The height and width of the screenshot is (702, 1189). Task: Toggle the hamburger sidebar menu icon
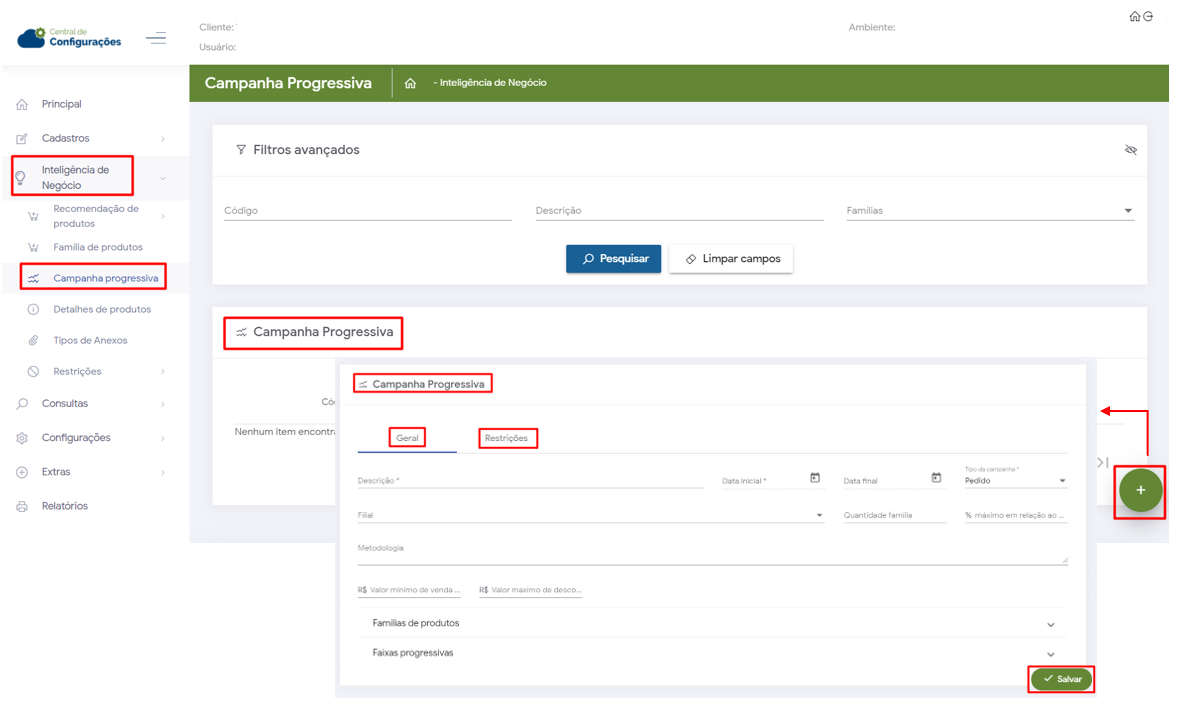click(156, 39)
